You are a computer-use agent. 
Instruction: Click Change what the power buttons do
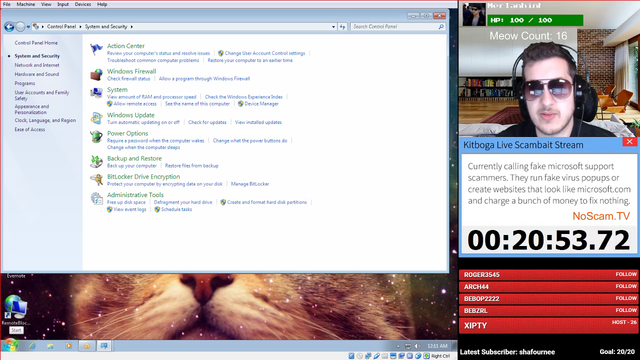[250, 140]
